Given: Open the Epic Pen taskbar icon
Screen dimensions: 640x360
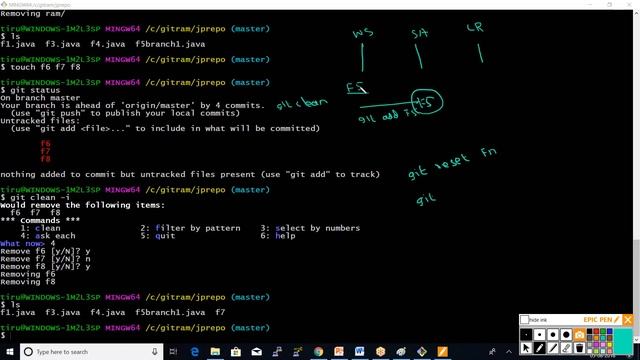Looking at the screenshot, I should [x=442, y=351].
